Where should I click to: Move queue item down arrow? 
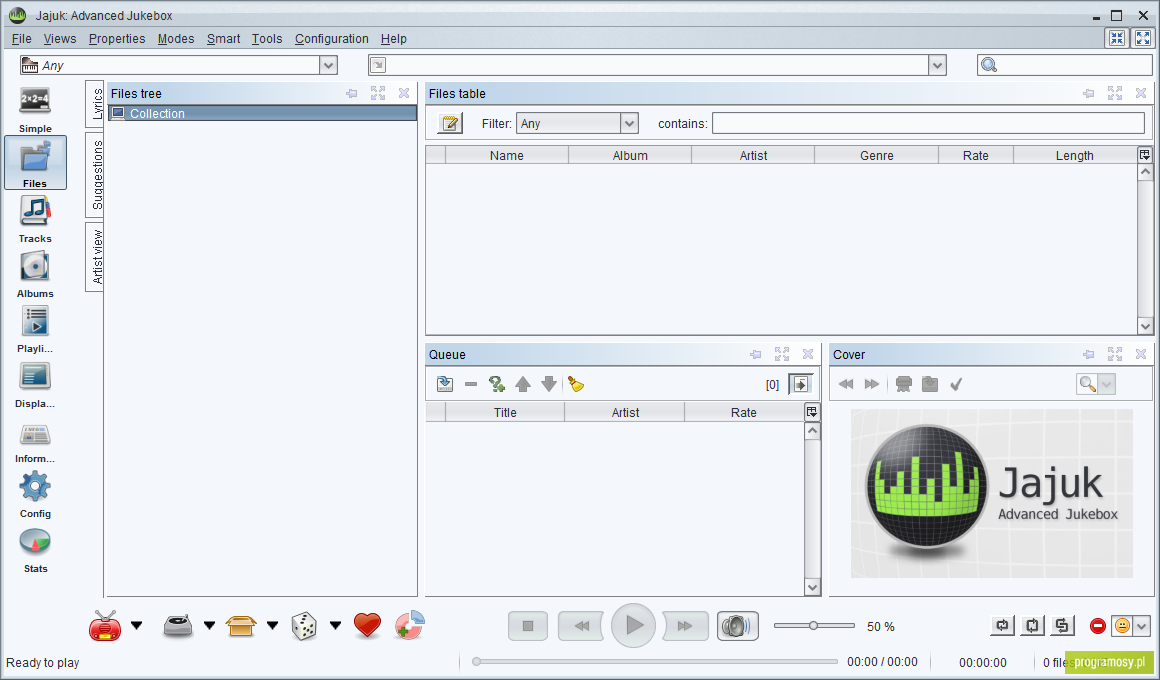[x=549, y=384]
